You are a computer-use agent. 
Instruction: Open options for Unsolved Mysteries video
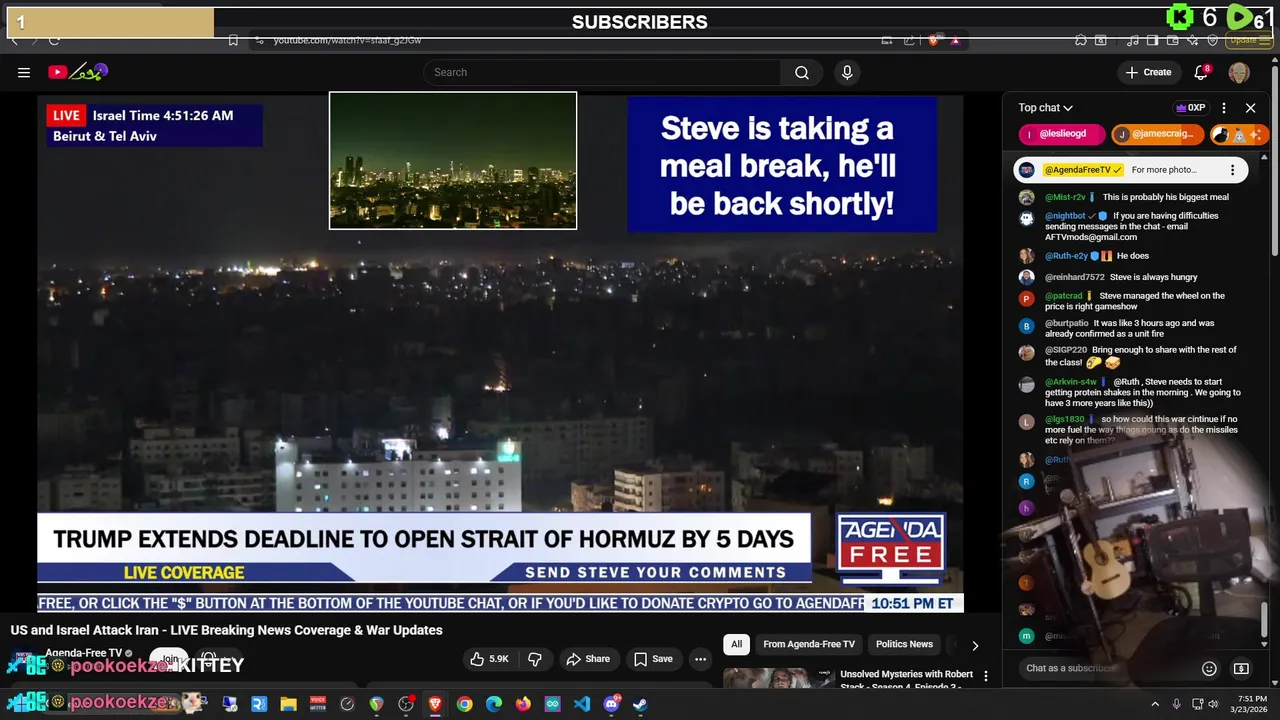pos(986,677)
